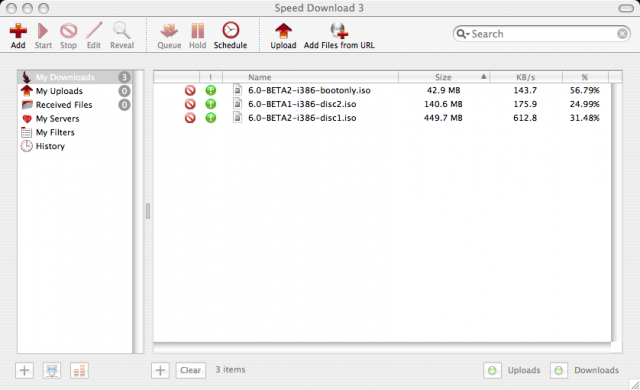
Task: Click the Size column sort arrow
Action: tap(484, 76)
